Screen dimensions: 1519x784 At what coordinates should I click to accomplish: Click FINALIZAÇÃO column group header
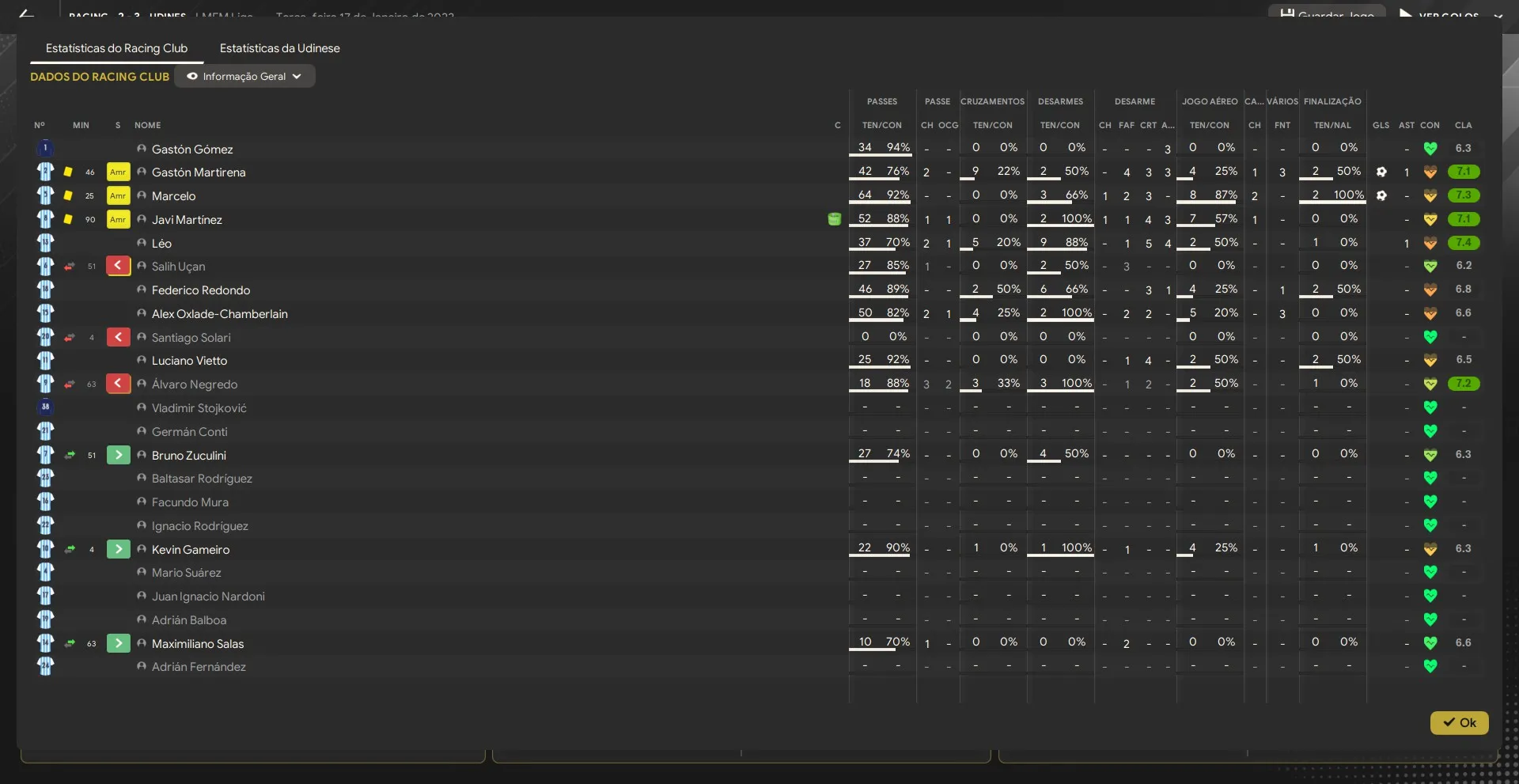1332,101
